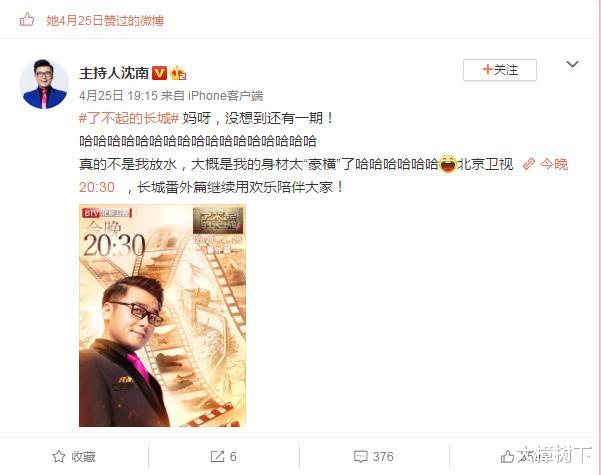
Task: Enlarge the BTV poster image
Action: click(x=163, y=316)
